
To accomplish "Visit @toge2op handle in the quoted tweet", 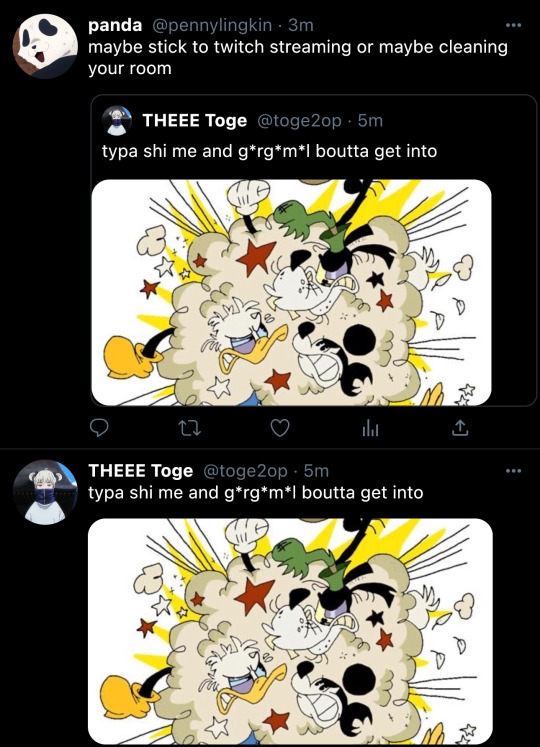I will [x=299, y=121].
